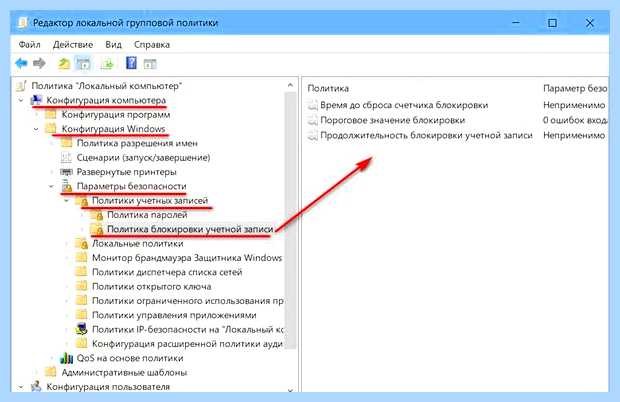Toggle the Show/Hide console tree icon
The image size is (620, 402).
[x=83, y=63]
